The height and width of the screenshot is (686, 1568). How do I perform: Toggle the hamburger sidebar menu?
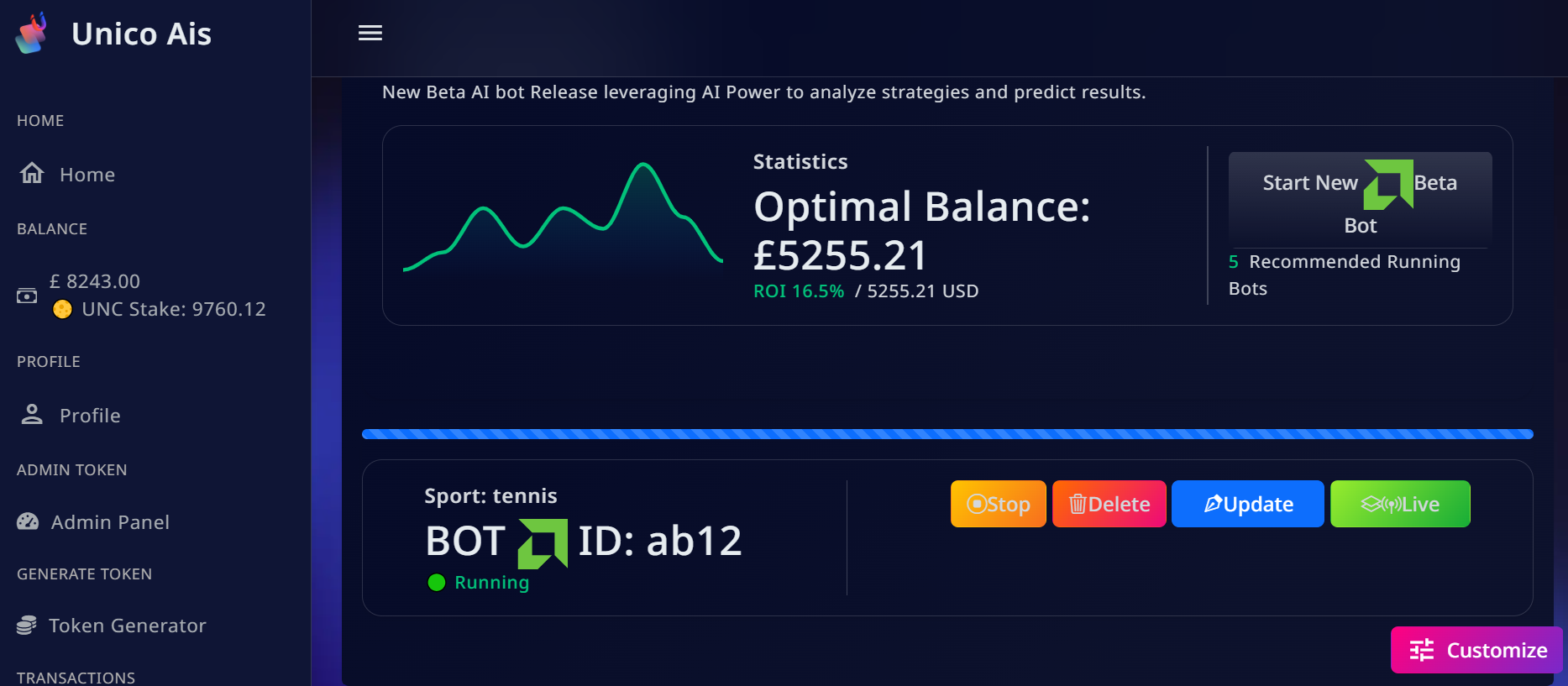point(370,33)
